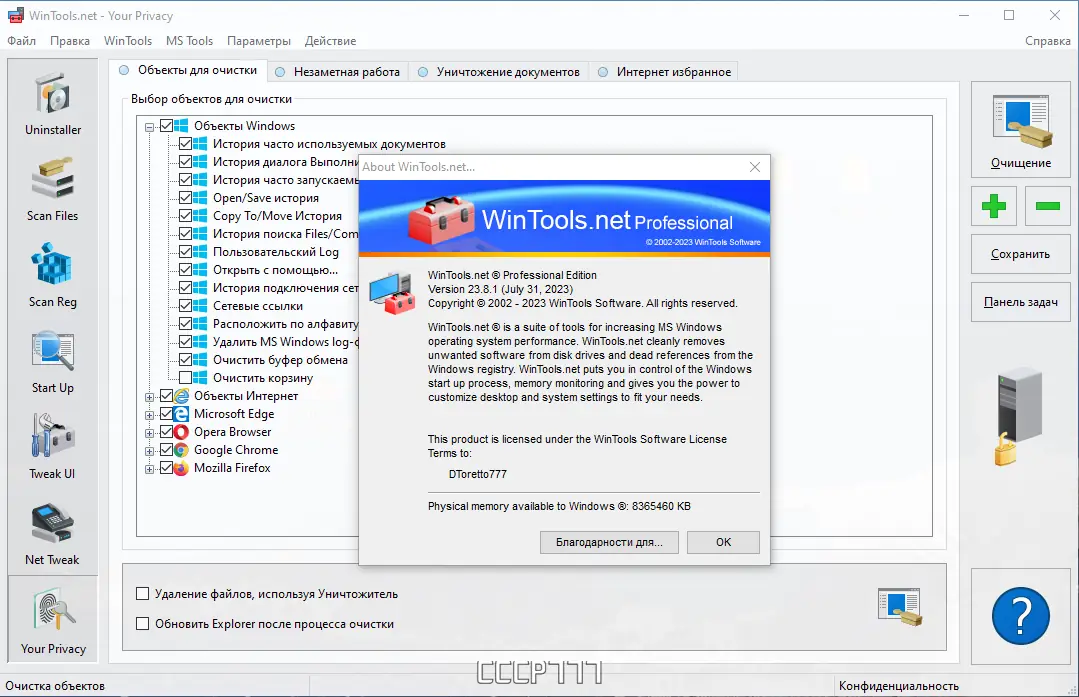The height and width of the screenshot is (697, 1079).
Task: Click the small cleaning icon near bottom options
Action: [x=900, y=607]
